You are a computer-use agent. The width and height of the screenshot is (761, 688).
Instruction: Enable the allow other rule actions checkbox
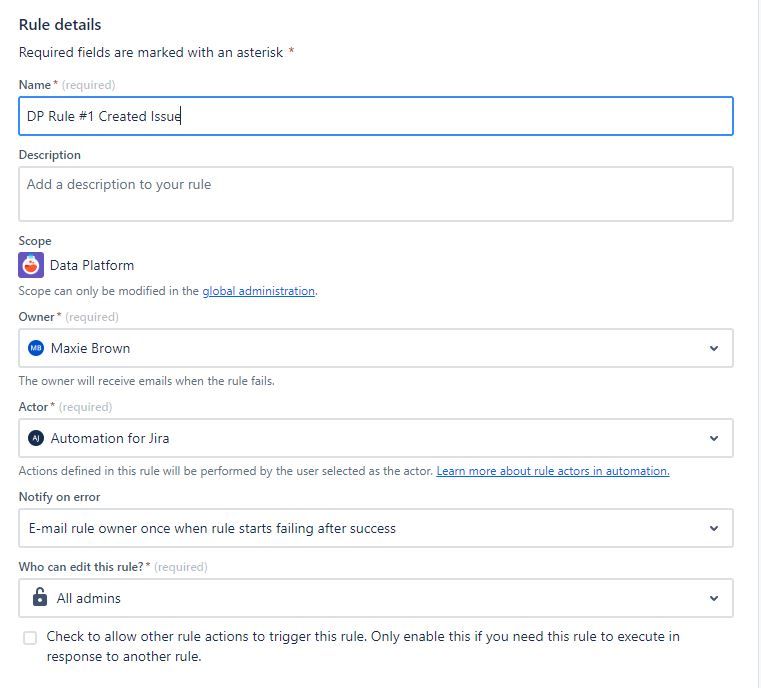(x=30, y=638)
